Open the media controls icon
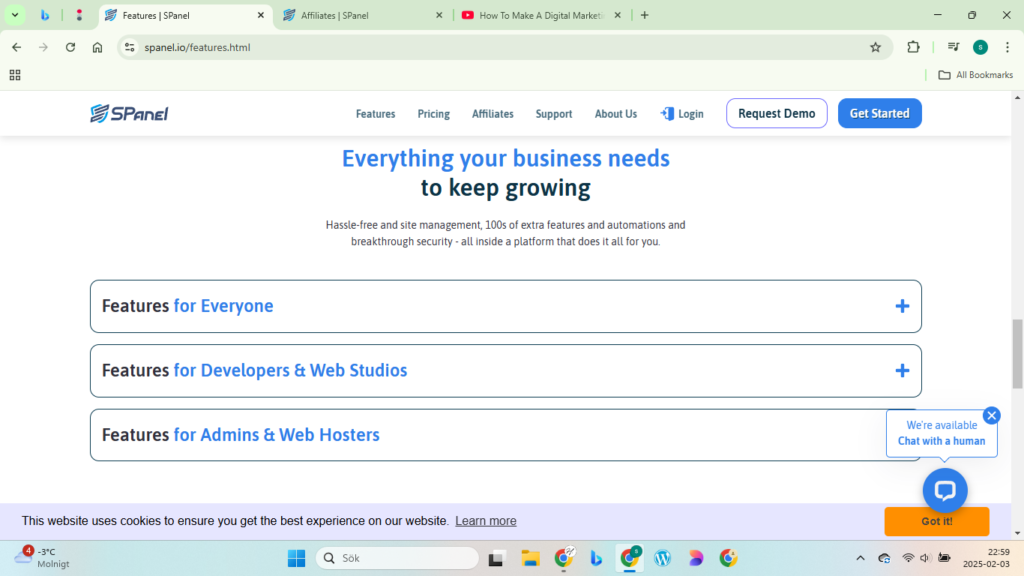 click(x=953, y=47)
